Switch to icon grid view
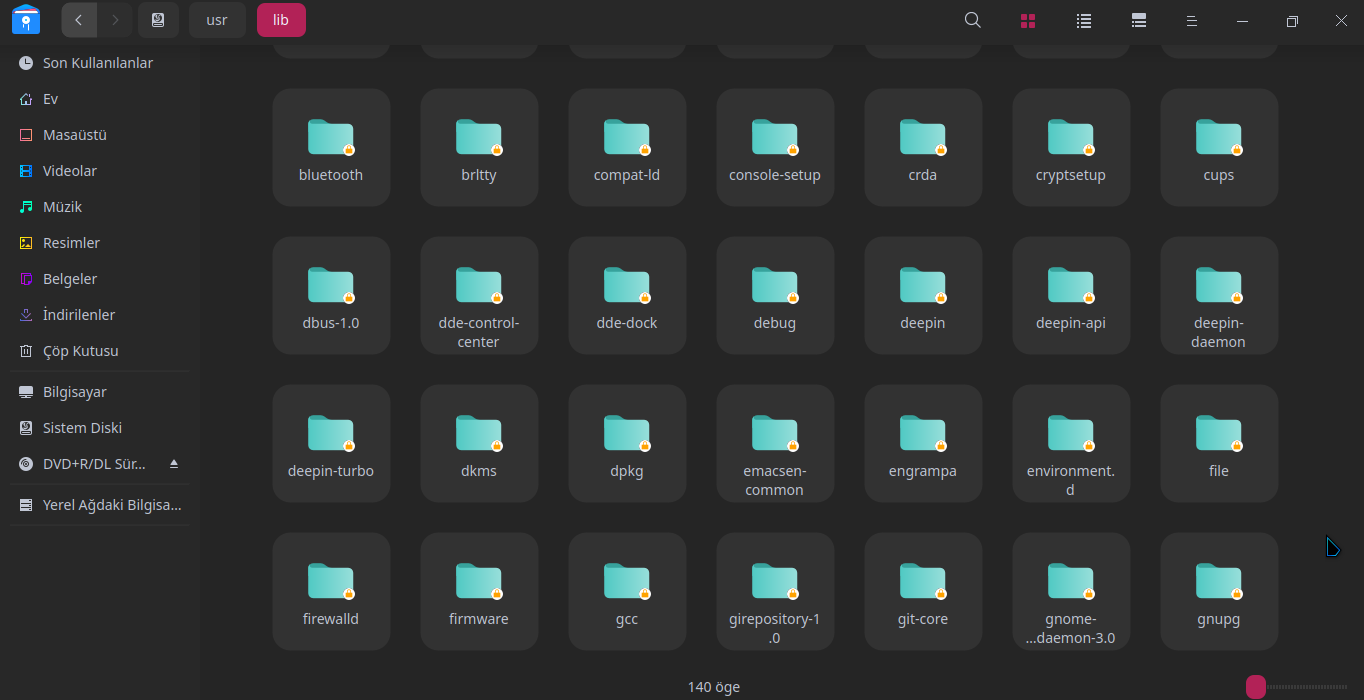 point(1028,20)
